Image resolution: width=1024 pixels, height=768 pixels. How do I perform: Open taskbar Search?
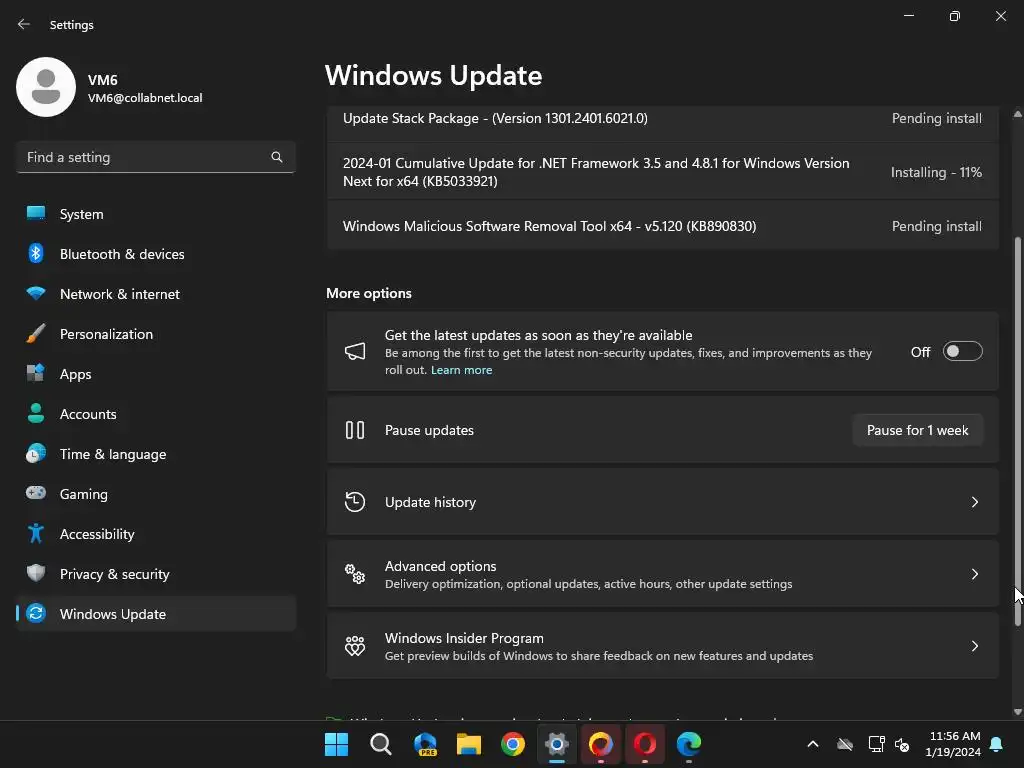381,744
